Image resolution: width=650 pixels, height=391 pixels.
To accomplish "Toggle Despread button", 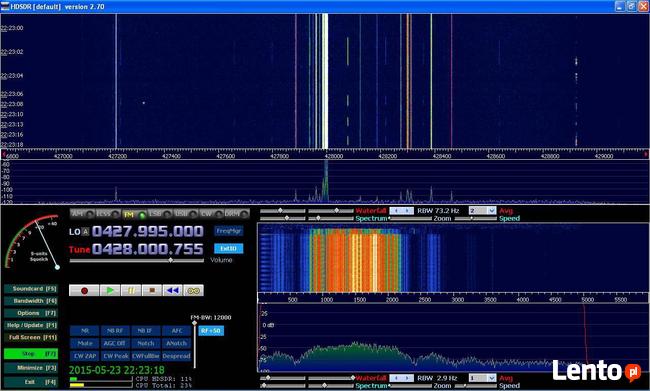I will (177, 356).
